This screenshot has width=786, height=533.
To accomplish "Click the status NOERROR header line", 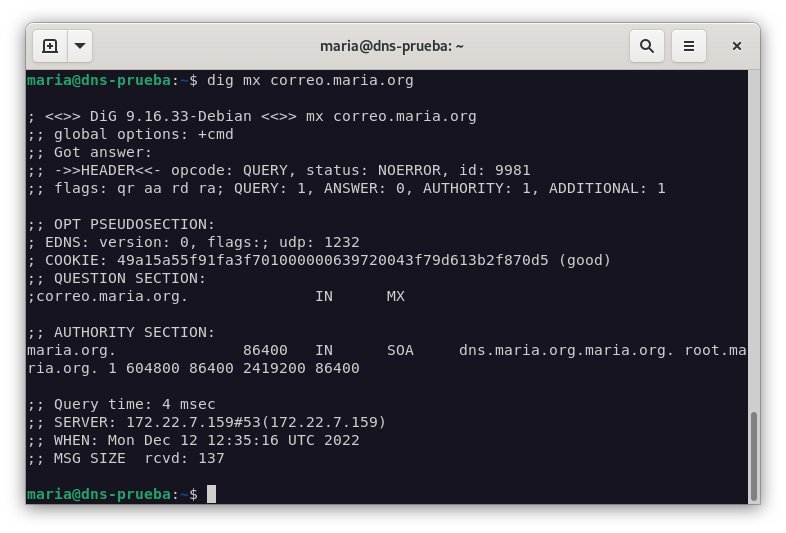I will click(x=279, y=170).
